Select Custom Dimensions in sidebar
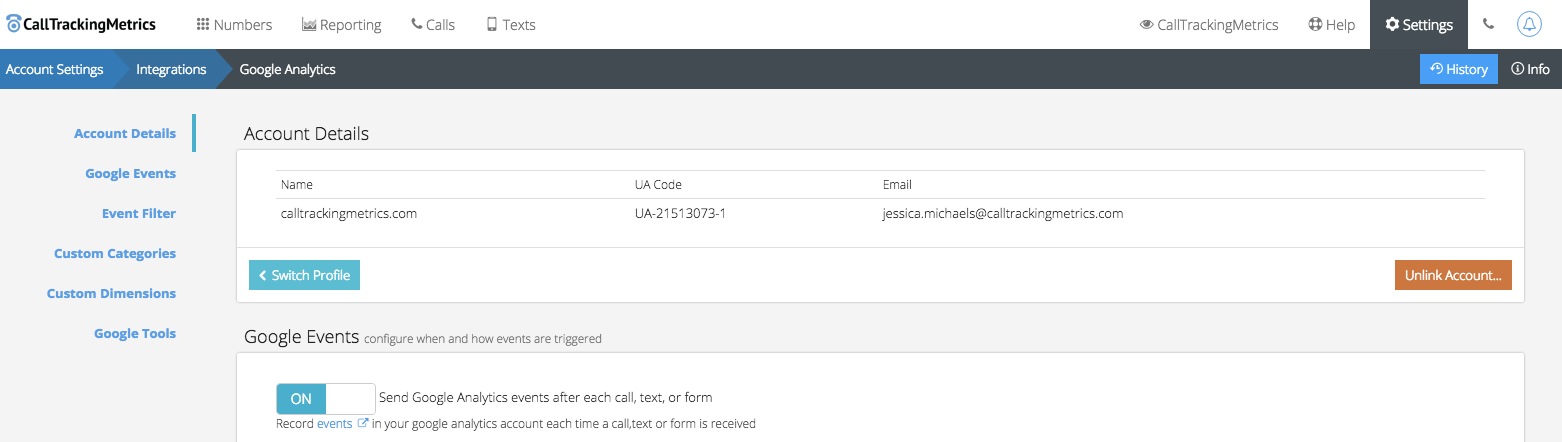The image size is (1562, 442). click(111, 293)
